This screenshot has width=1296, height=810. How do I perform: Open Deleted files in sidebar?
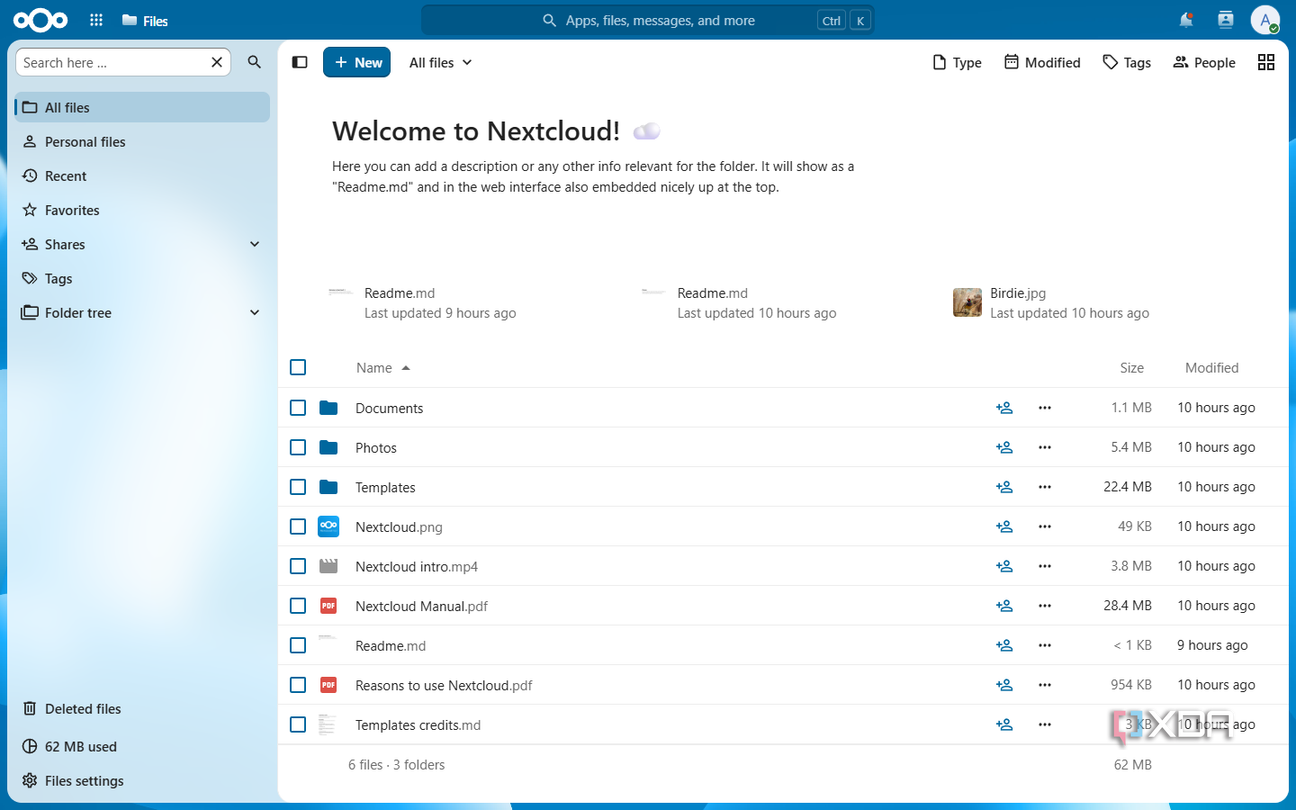point(142,709)
